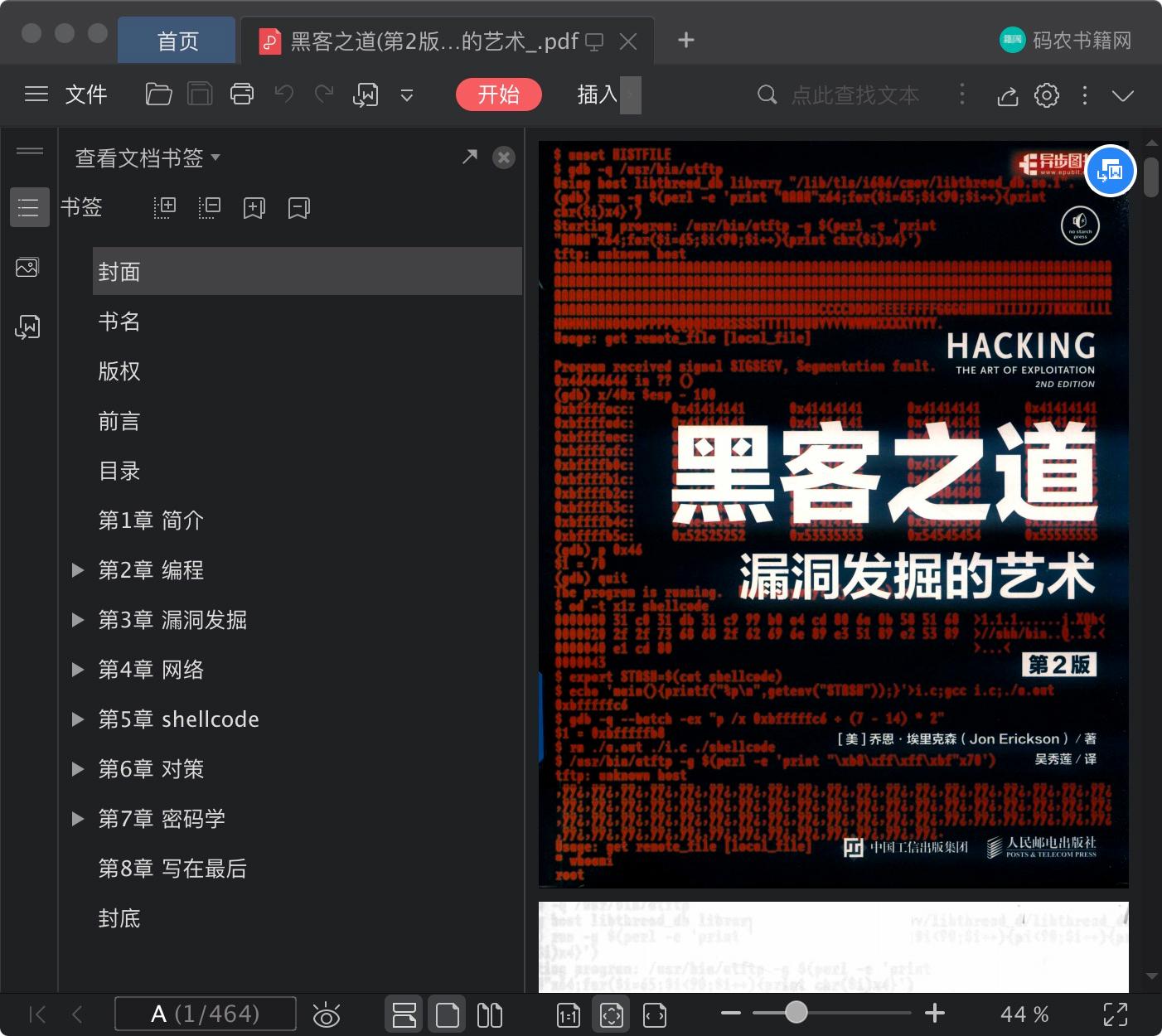Open a new tab with plus button

point(686,40)
